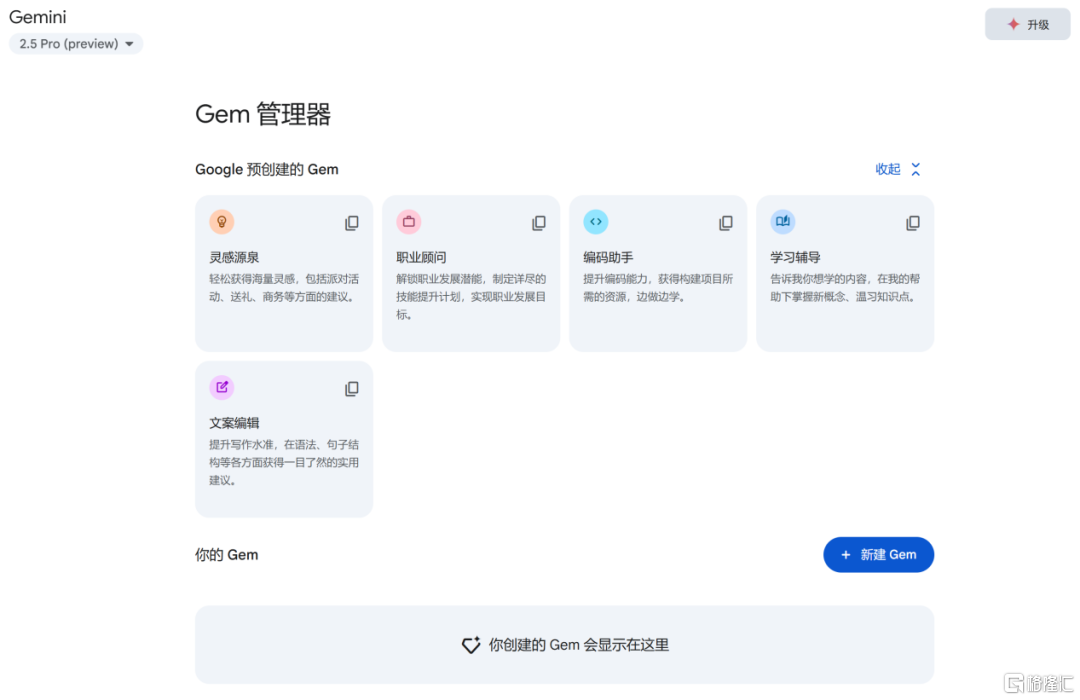Click the Gemini logo text

pyautogui.click(x=38, y=17)
